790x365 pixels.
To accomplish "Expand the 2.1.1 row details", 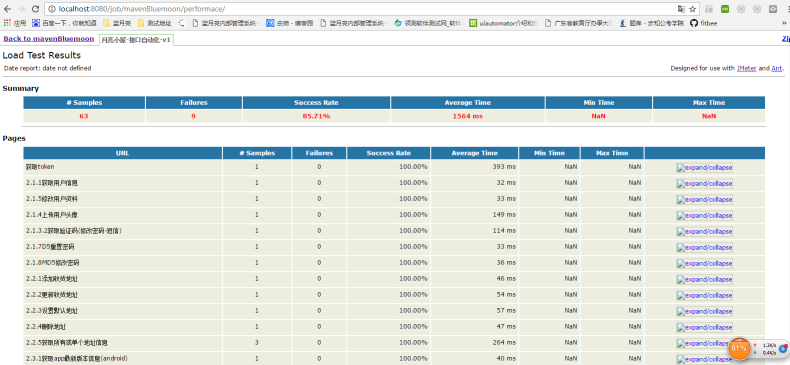I will (x=704, y=184).
